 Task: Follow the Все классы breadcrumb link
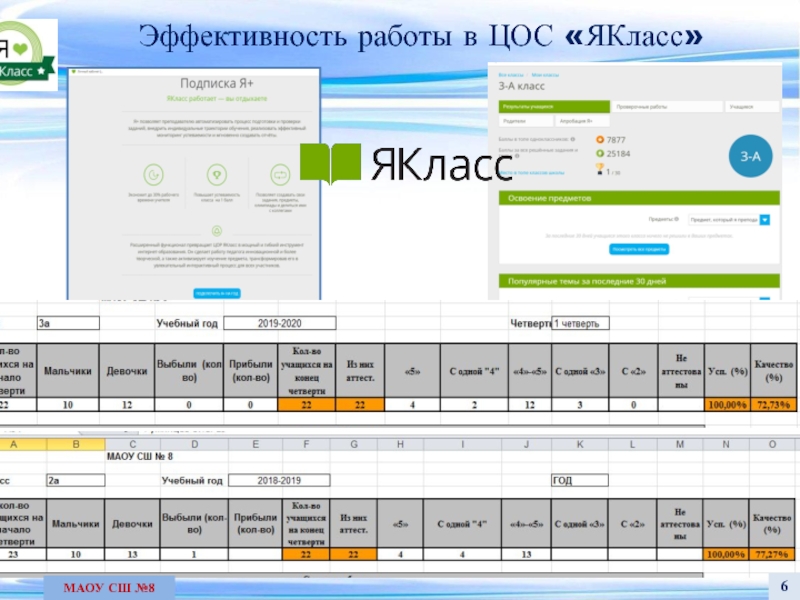(511, 75)
